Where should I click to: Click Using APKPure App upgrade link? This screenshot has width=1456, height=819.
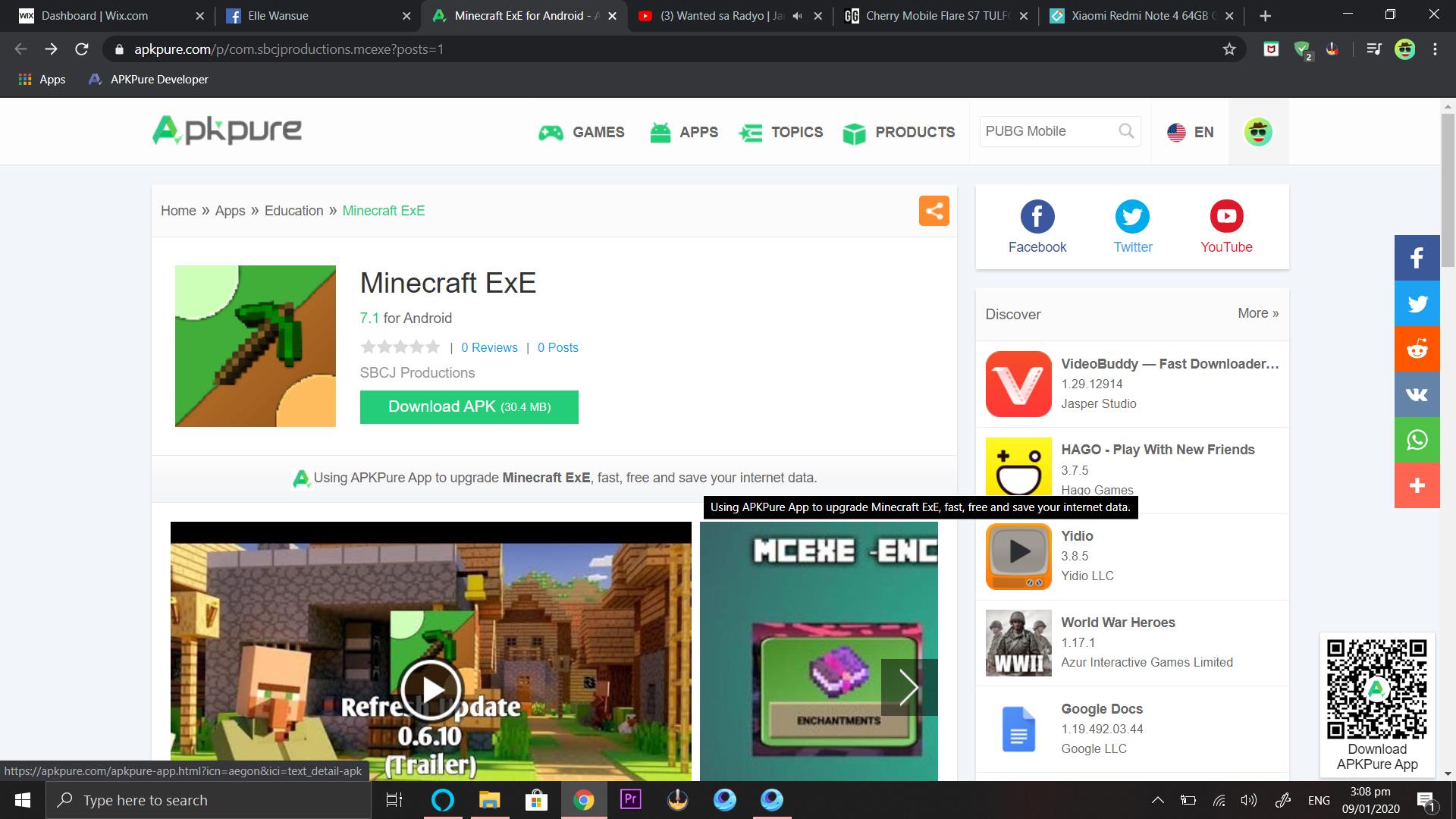coord(554,478)
